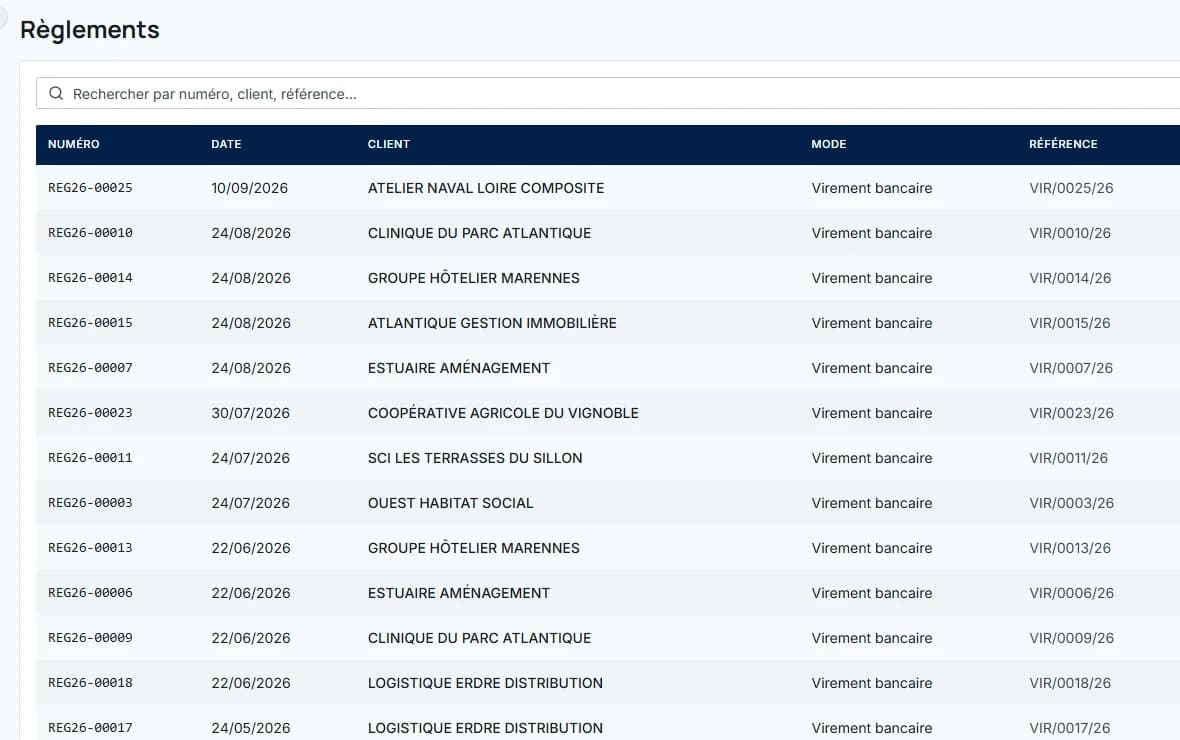Select payment number REG26-00007
This screenshot has width=1180, height=740.
pos(90,367)
